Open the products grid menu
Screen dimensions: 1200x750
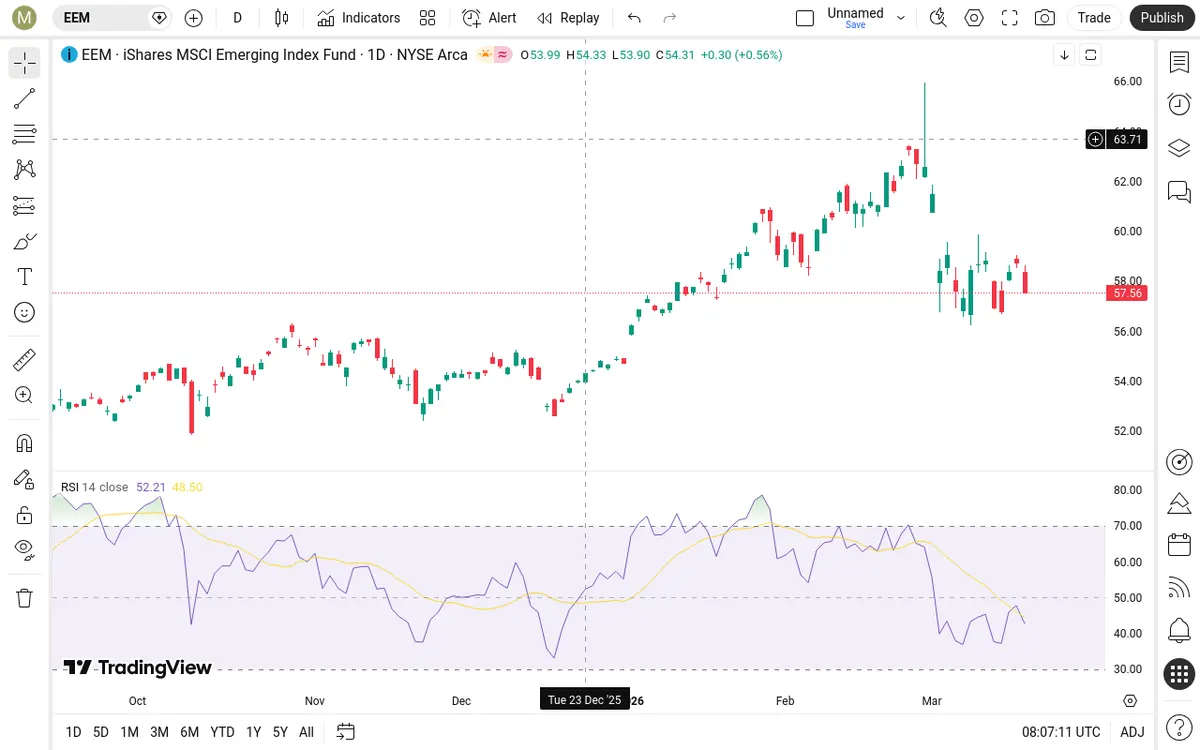point(1179,674)
